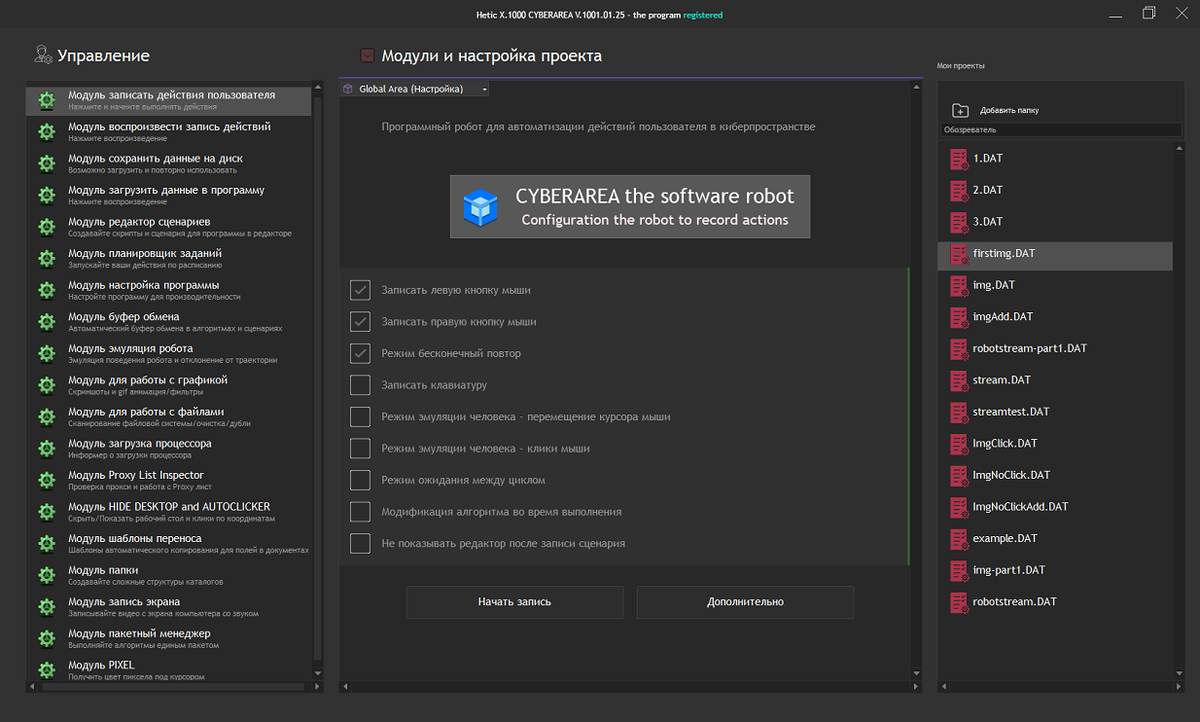Screen dimensions: 1200x722
Task: Click file icon of robotstream.DAT
Action: tap(958, 602)
